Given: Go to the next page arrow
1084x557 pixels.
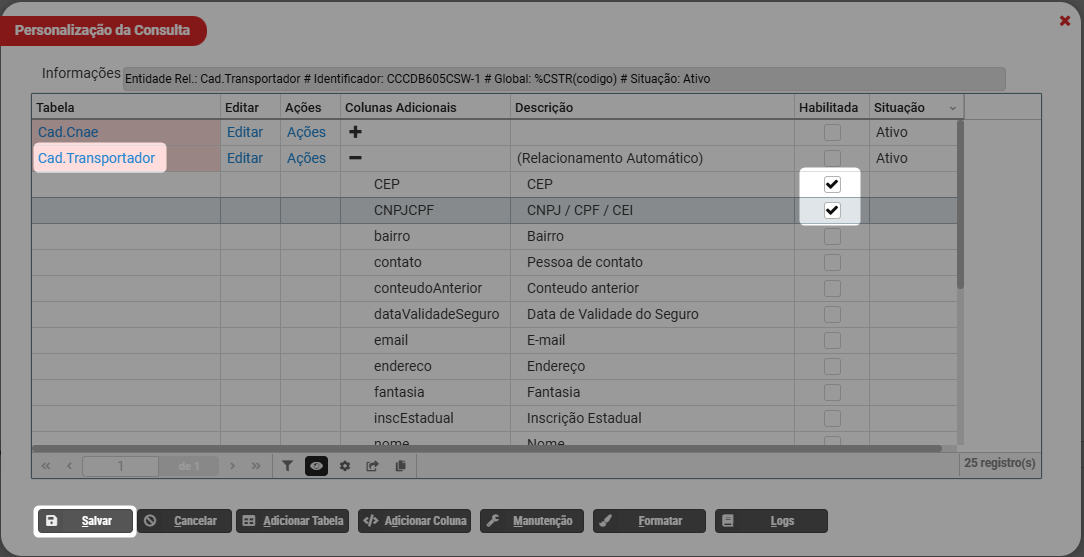Looking at the screenshot, I should pyautogui.click(x=232, y=466).
